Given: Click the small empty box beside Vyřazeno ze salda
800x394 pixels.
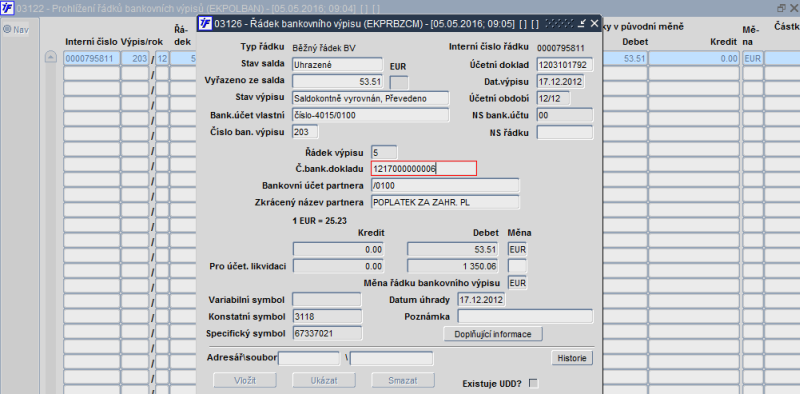Looking at the screenshot, I should point(399,82).
